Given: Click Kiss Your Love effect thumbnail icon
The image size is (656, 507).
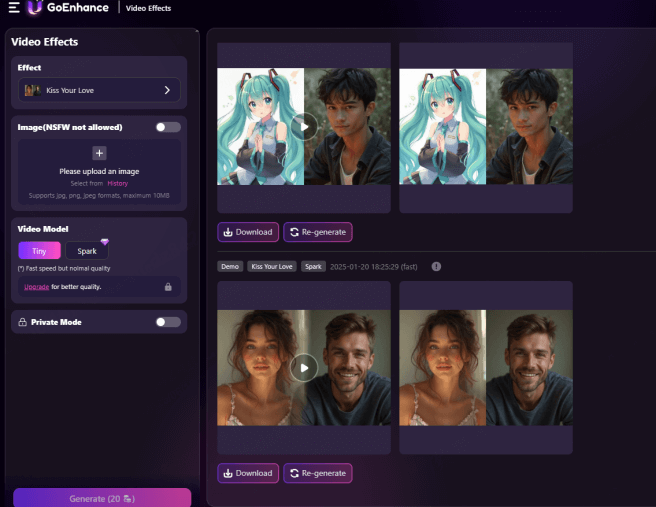Looking at the screenshot, I should 32,90.
